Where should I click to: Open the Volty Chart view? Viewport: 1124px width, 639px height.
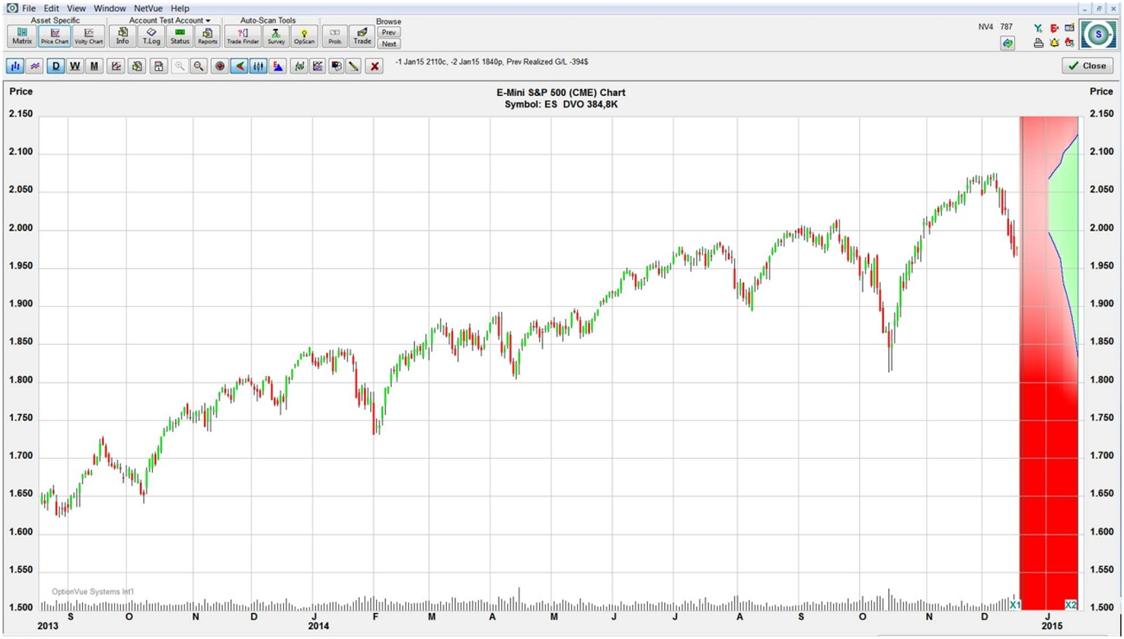tap(89, 36)
